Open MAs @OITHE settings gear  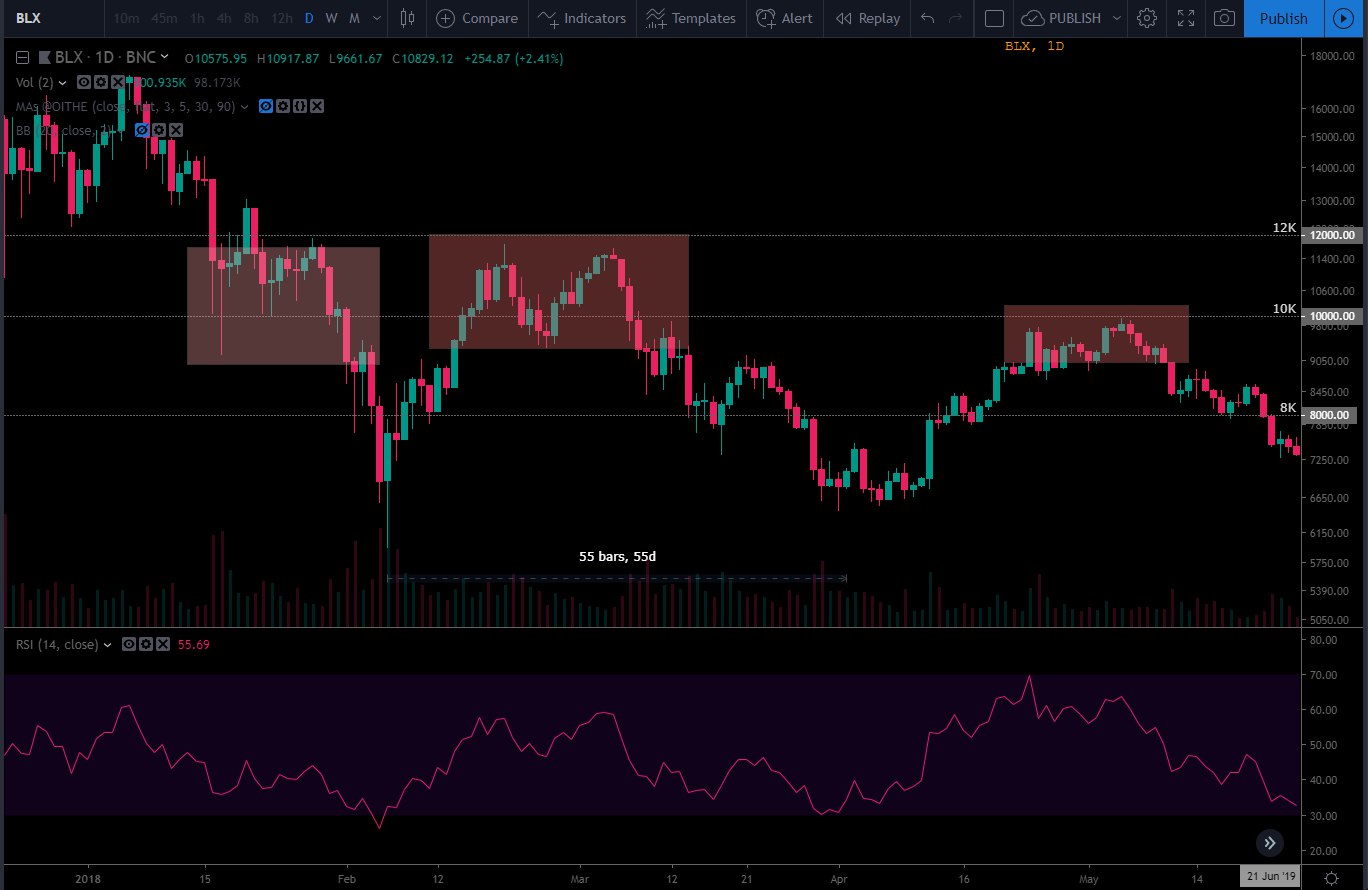(283, 106)
